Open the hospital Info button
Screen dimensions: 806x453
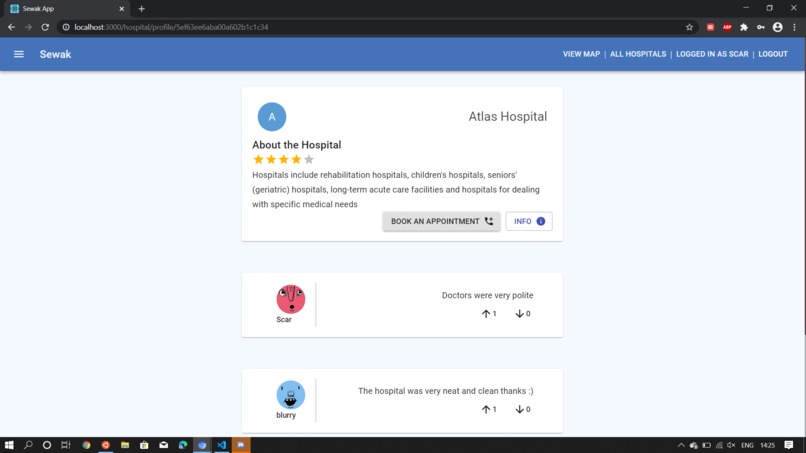click(529, 221)
